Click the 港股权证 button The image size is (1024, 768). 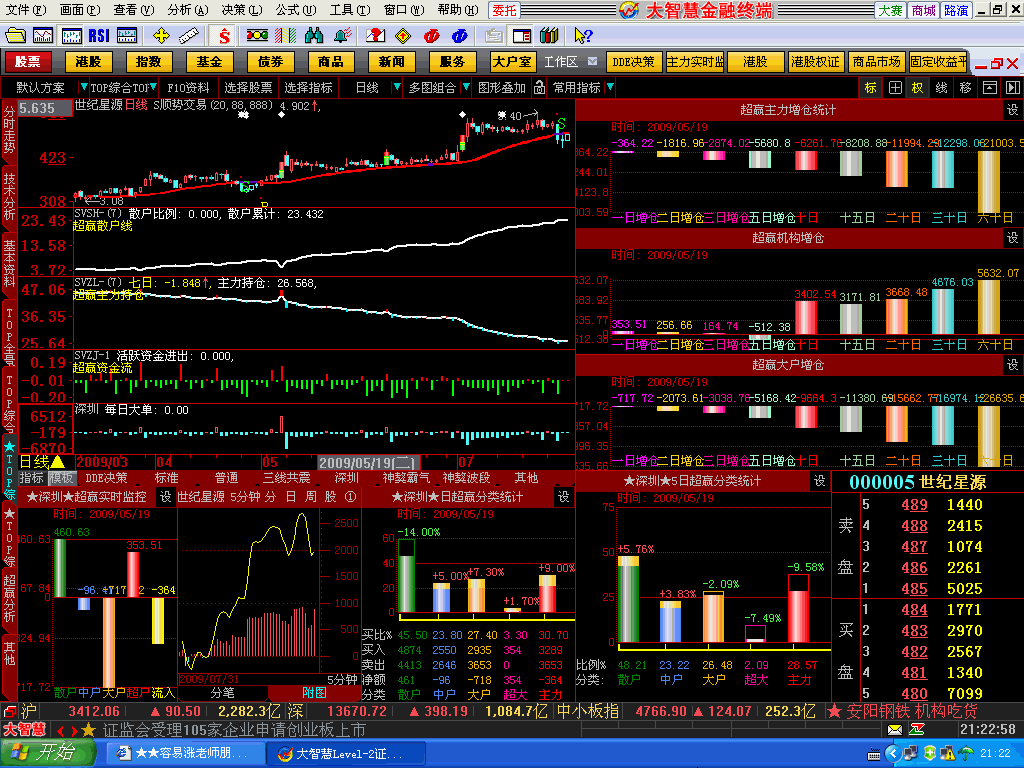point(815,61)
